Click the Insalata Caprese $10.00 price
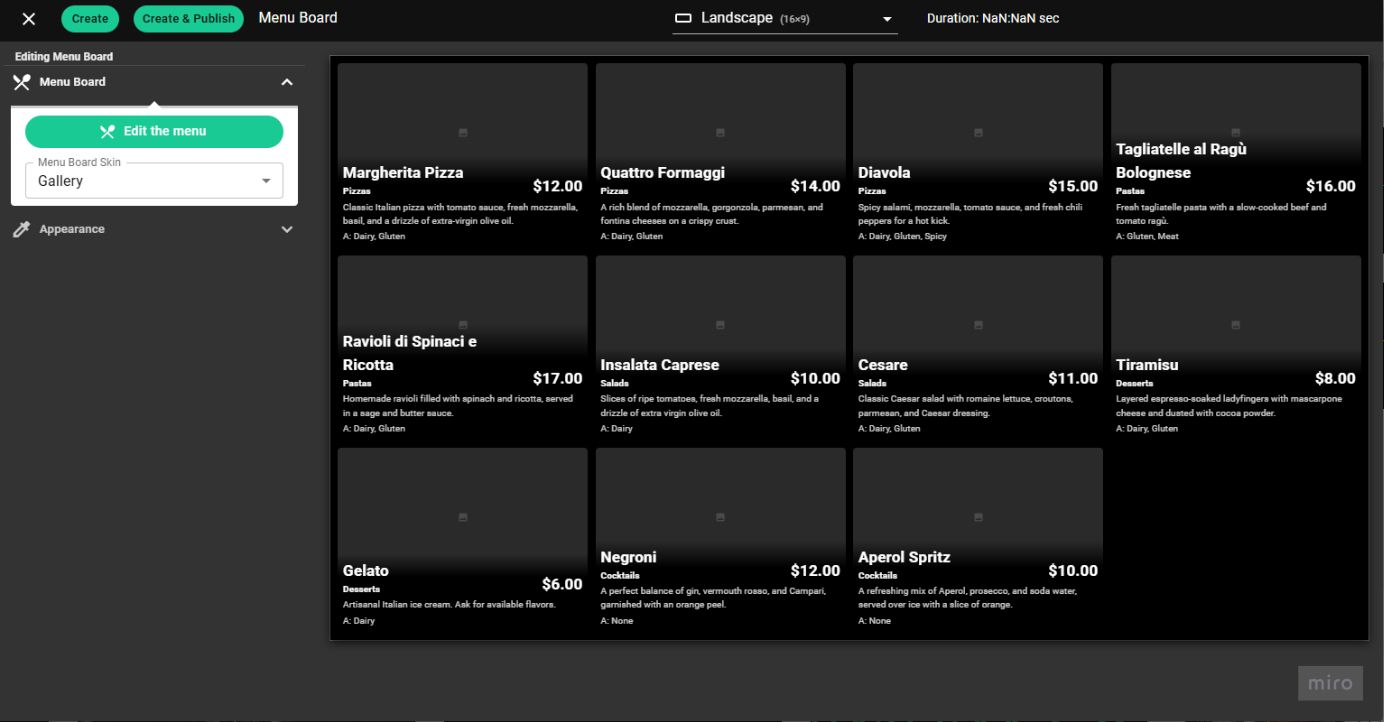Viewport: 1384px width, 722px height. pyautogui.click(x=815, y=378)
